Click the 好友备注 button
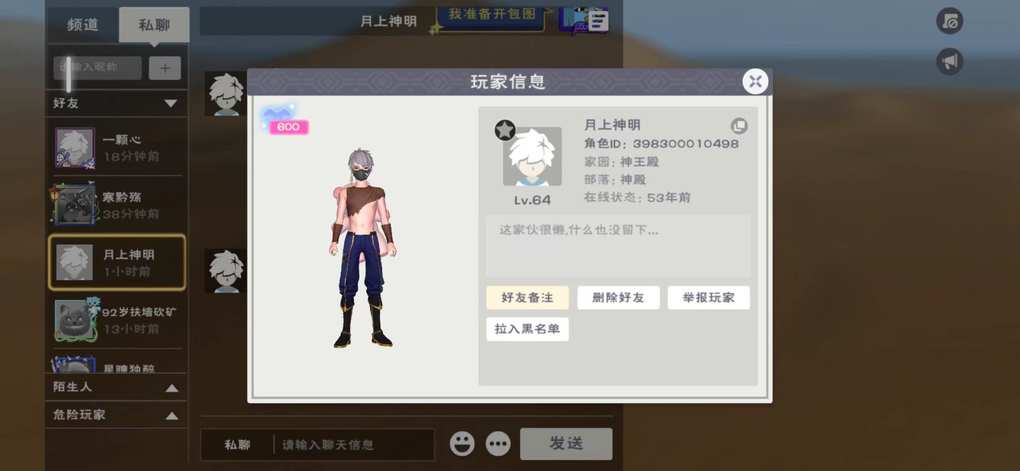 click(528, 298)
